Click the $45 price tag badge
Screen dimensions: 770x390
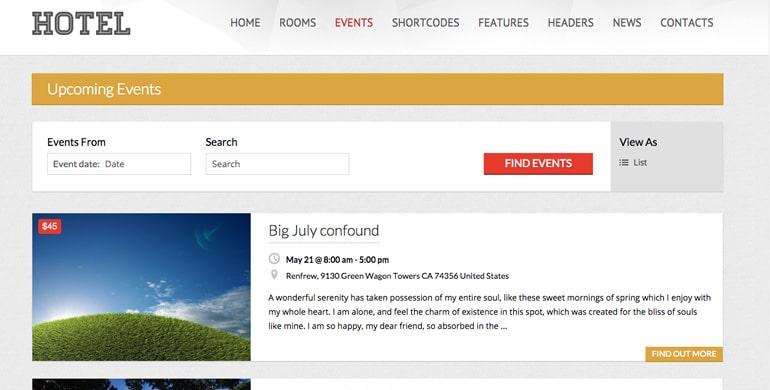pos(50,226)
